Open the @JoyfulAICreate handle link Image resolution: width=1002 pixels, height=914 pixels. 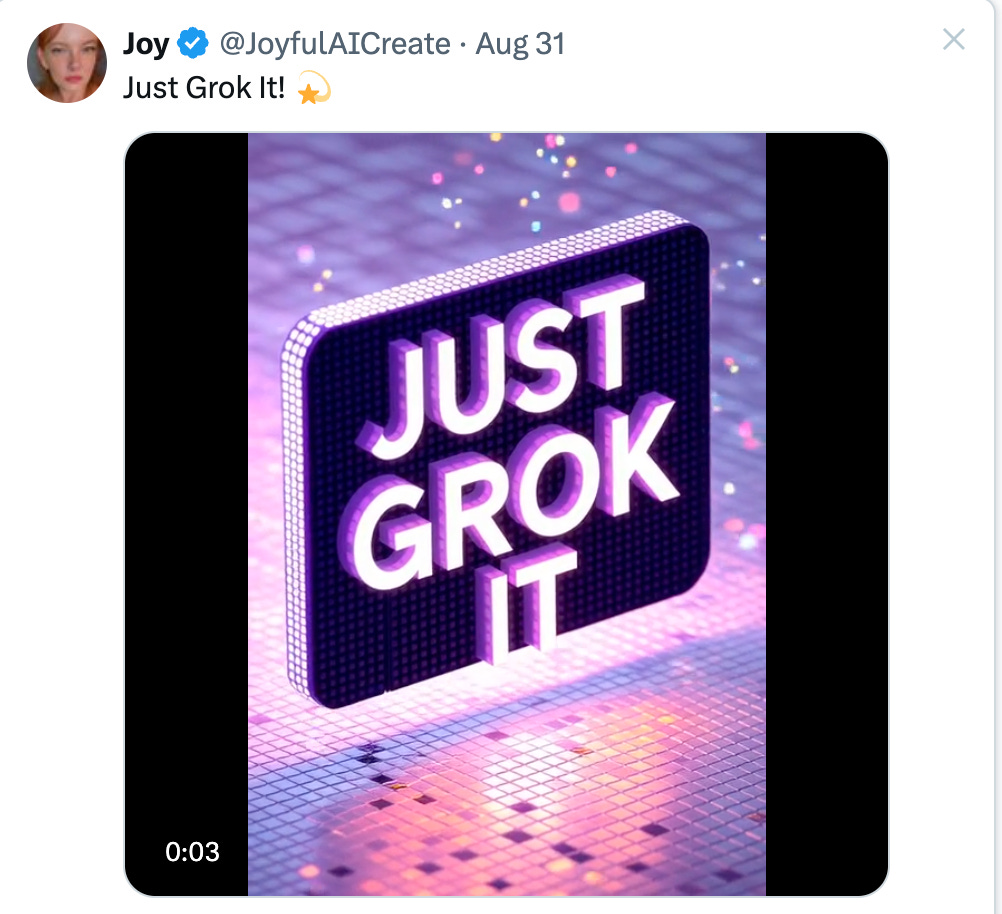point(335,44)
